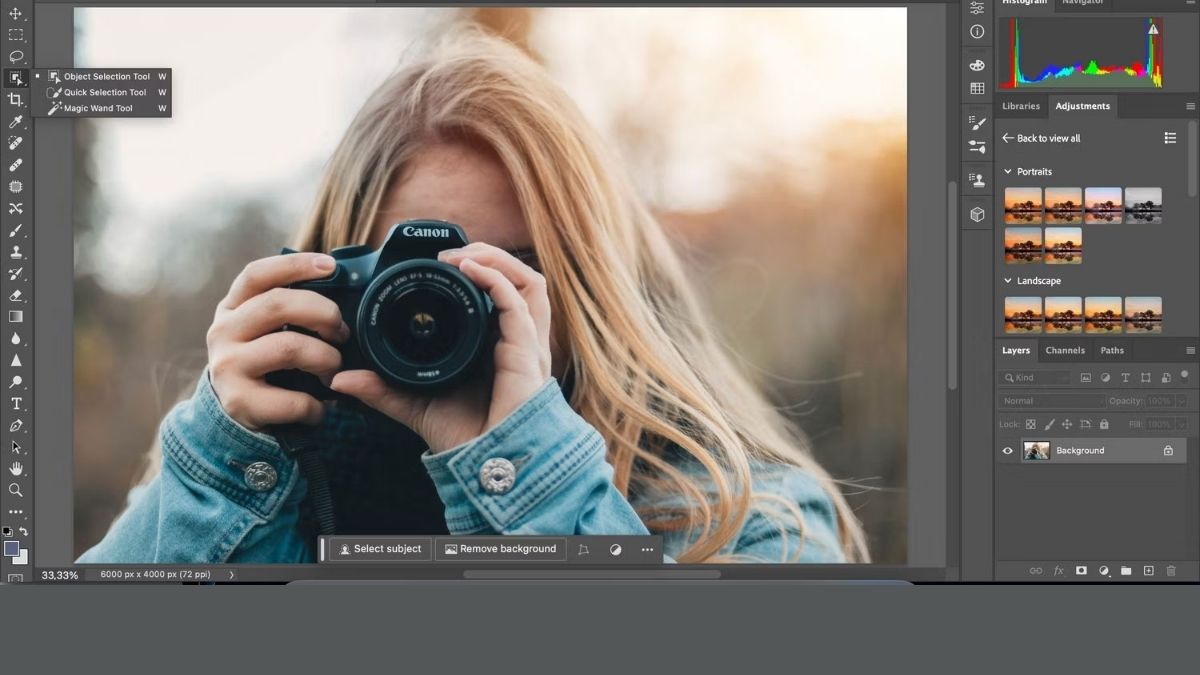Expand the status bar info arrow

pyautogui.click(x=232, y=575)
